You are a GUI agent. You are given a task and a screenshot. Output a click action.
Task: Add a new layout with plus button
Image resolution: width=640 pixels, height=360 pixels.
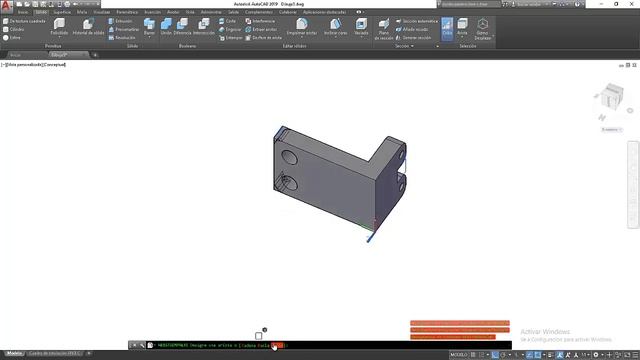click(x=89, y=353)
